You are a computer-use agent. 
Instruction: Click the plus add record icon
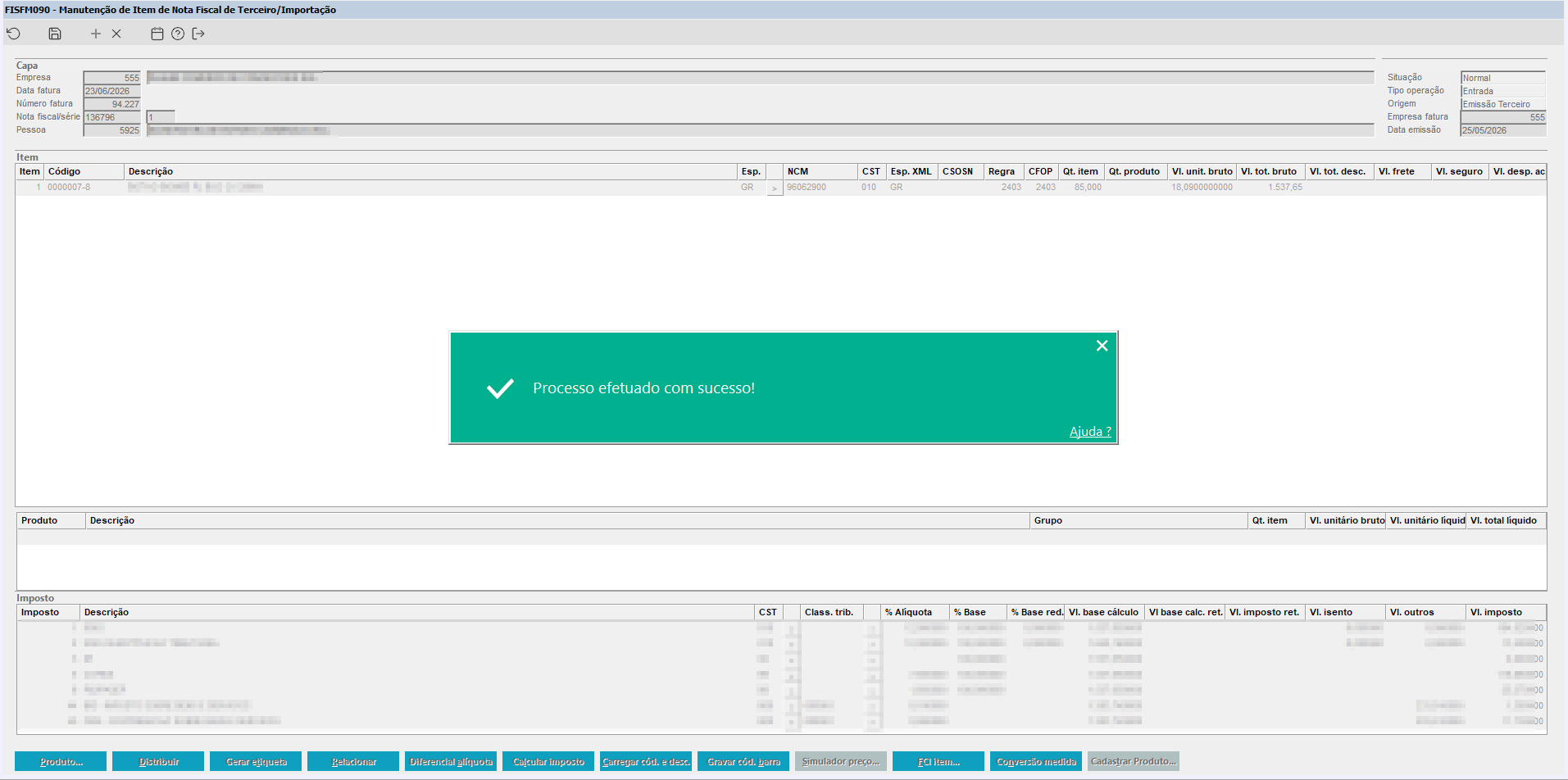click(96, 34)
